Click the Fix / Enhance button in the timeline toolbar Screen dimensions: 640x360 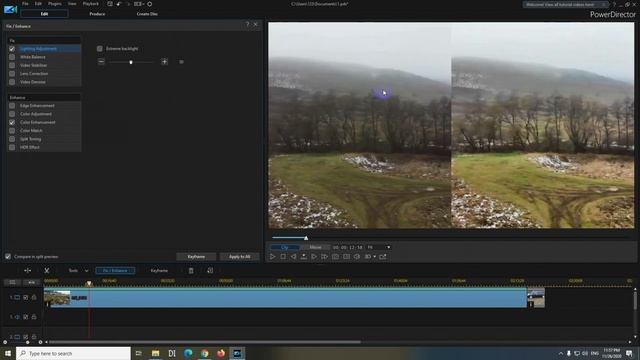pyautogui.click(x=115, y=271)
